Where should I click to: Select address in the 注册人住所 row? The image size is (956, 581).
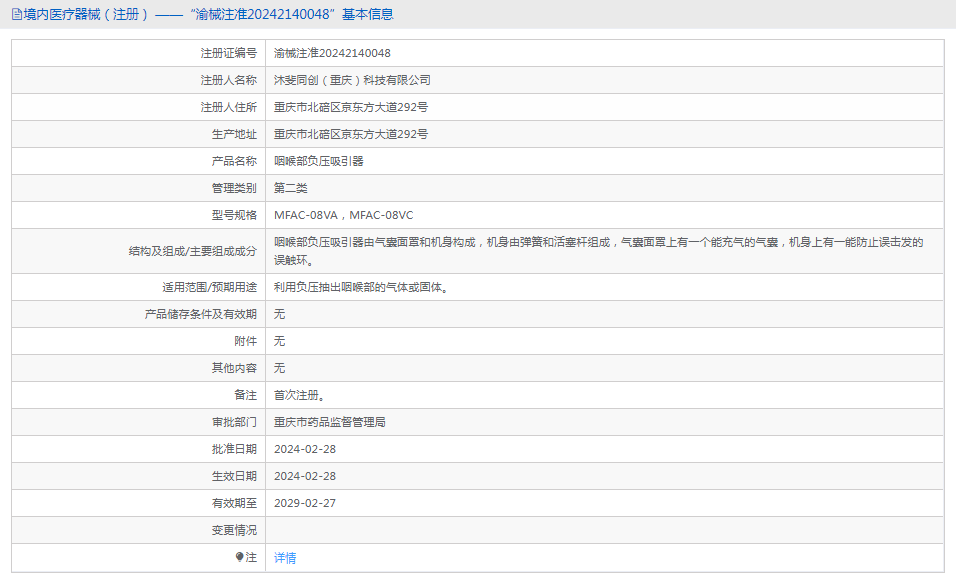[351, 107]
